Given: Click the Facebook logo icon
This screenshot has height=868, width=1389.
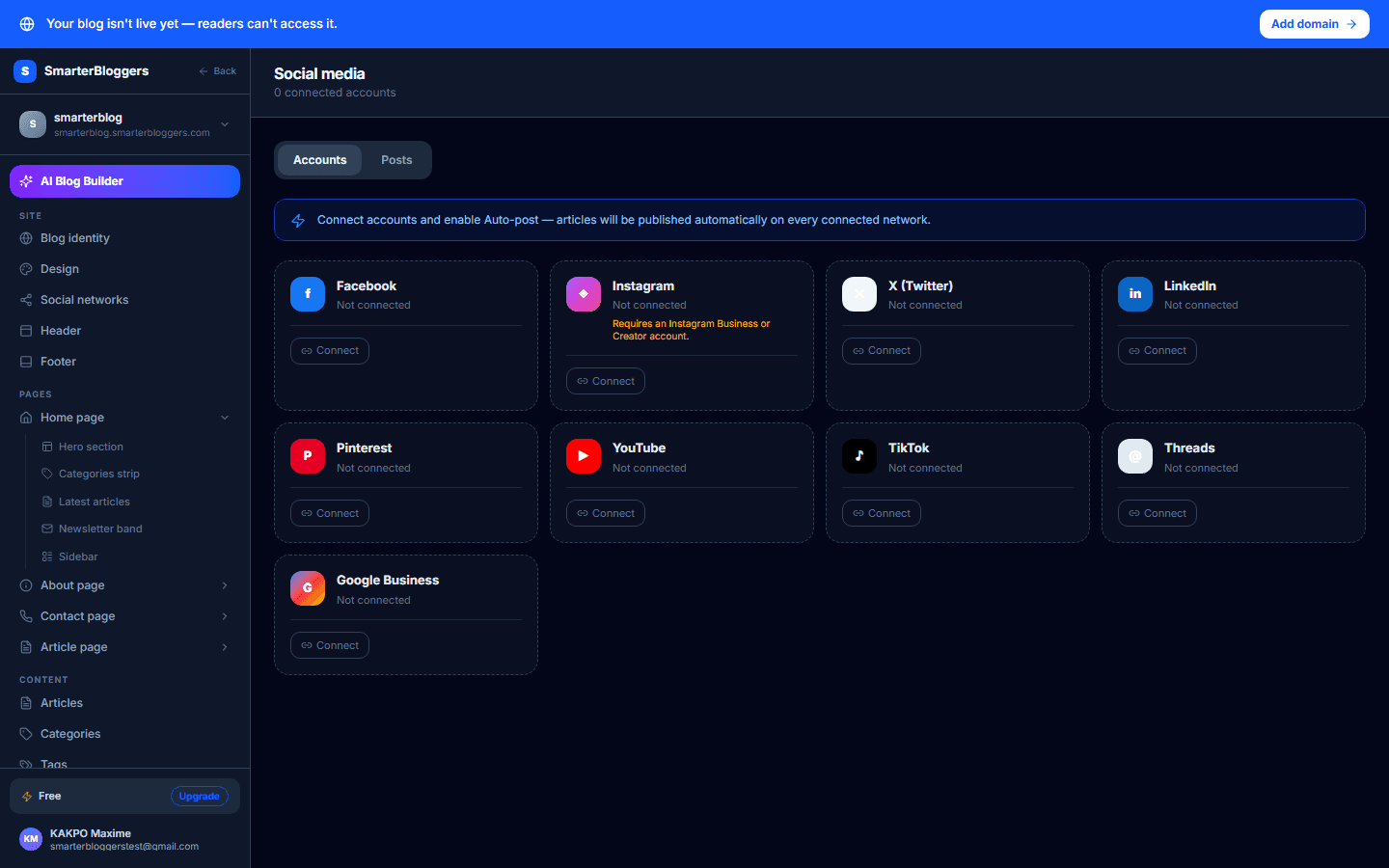Looking at the screenshot, I should pos(308,294).
